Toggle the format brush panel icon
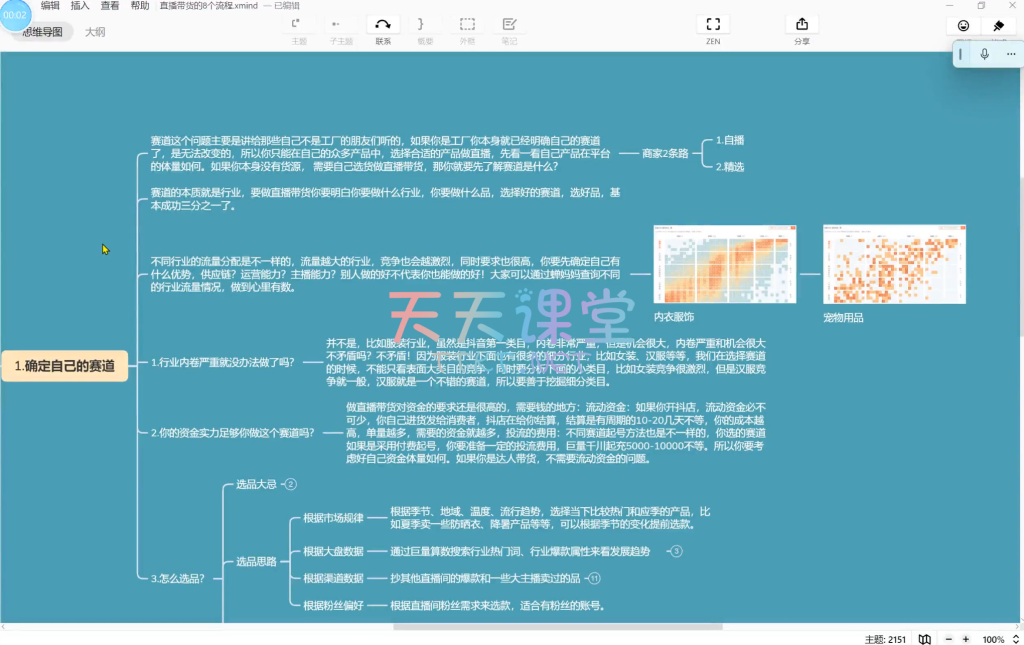The image size is (1024, 645). 997,25
